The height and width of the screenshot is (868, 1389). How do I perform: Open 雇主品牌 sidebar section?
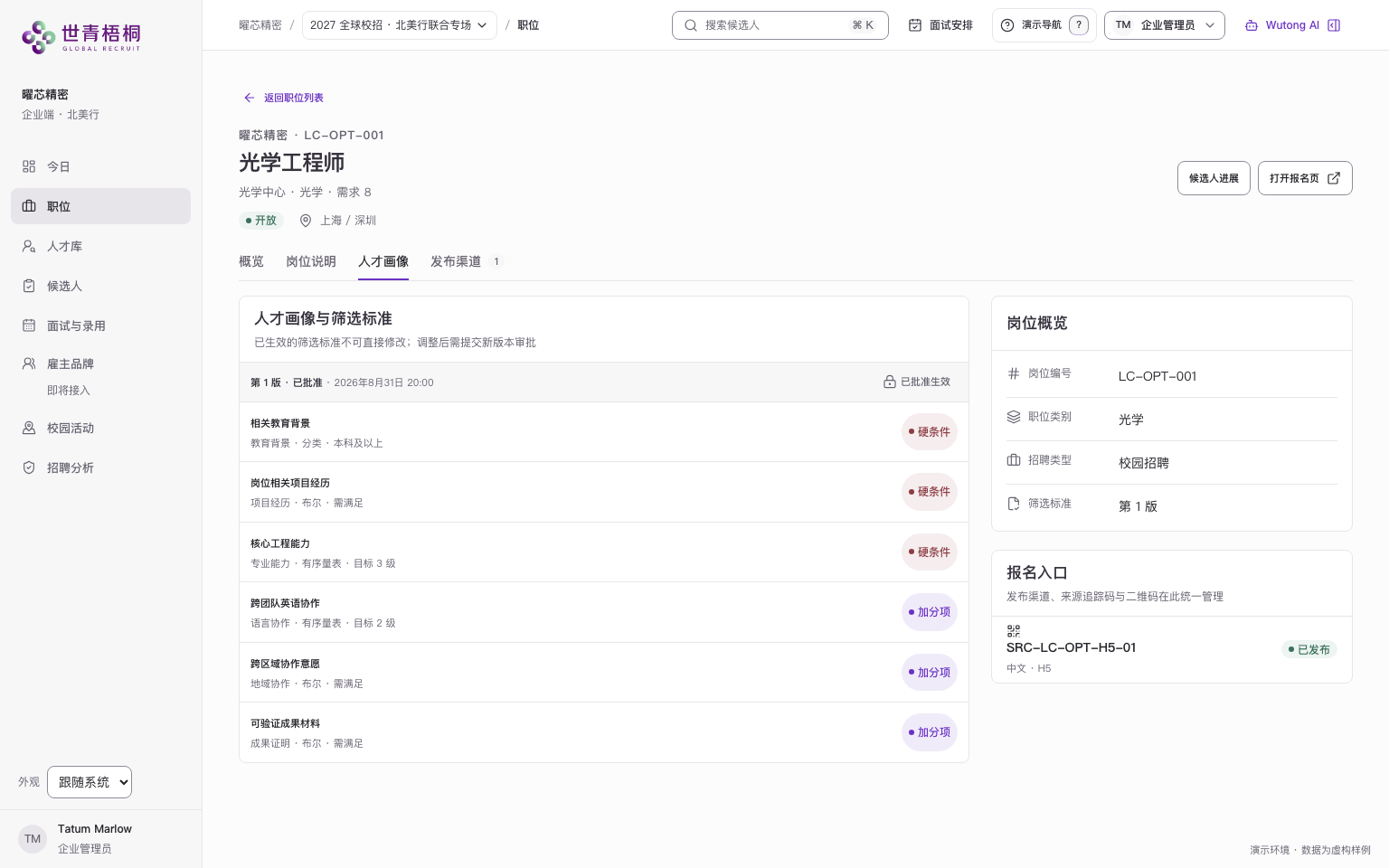(100, 363)
